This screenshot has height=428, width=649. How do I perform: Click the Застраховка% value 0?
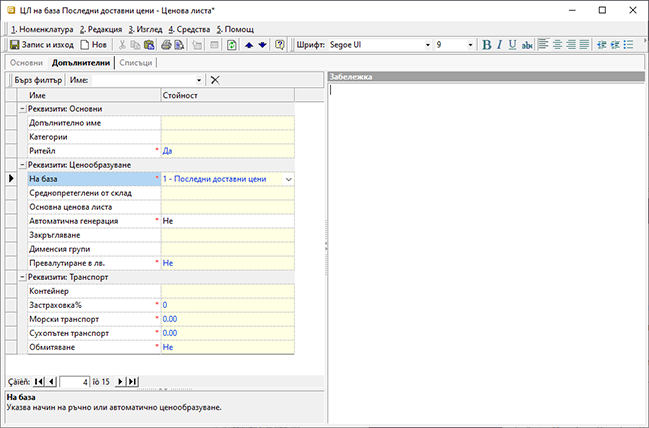(x=227, y=305)
